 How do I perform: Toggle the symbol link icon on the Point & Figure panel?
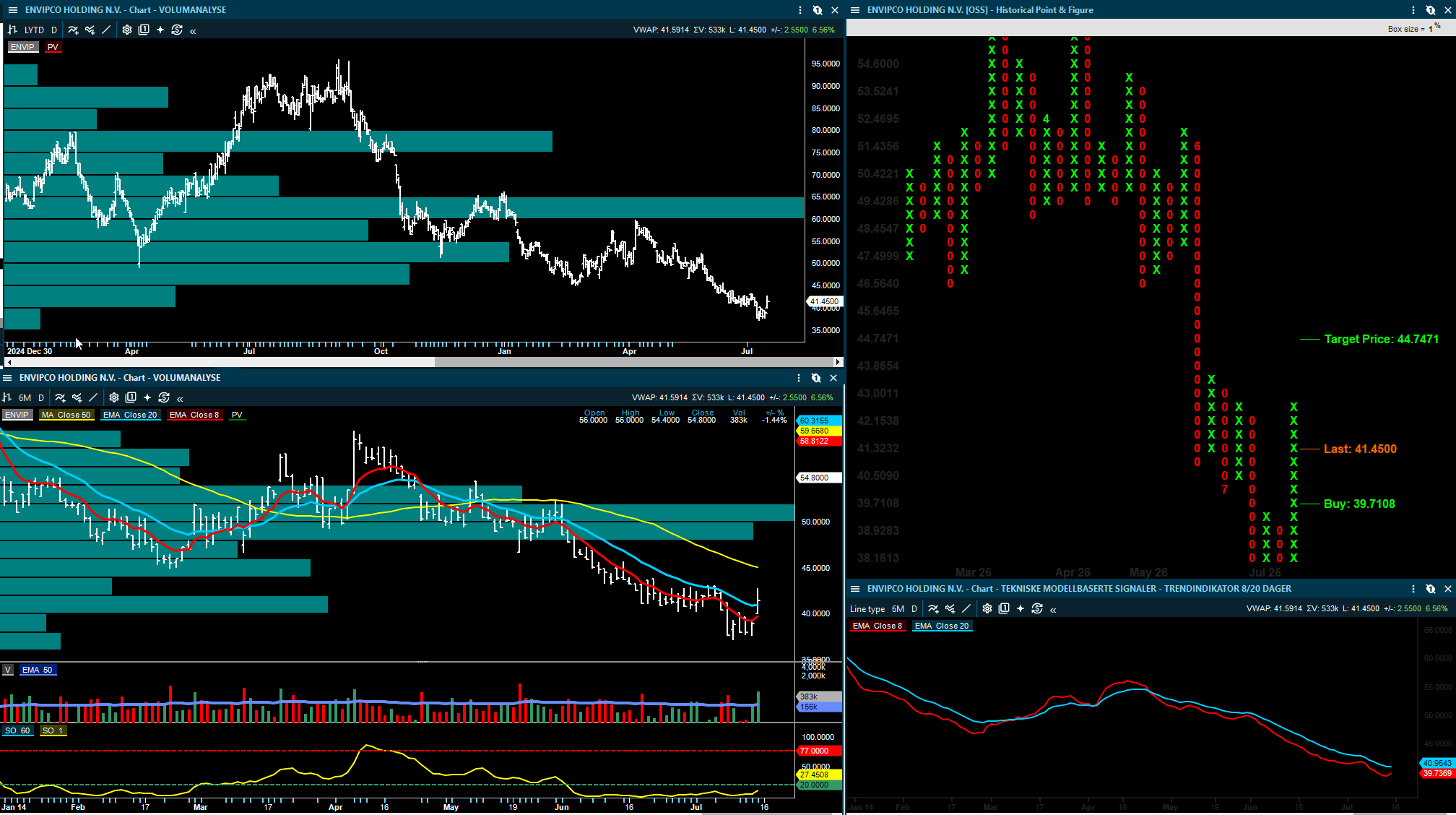(1431, 10)
